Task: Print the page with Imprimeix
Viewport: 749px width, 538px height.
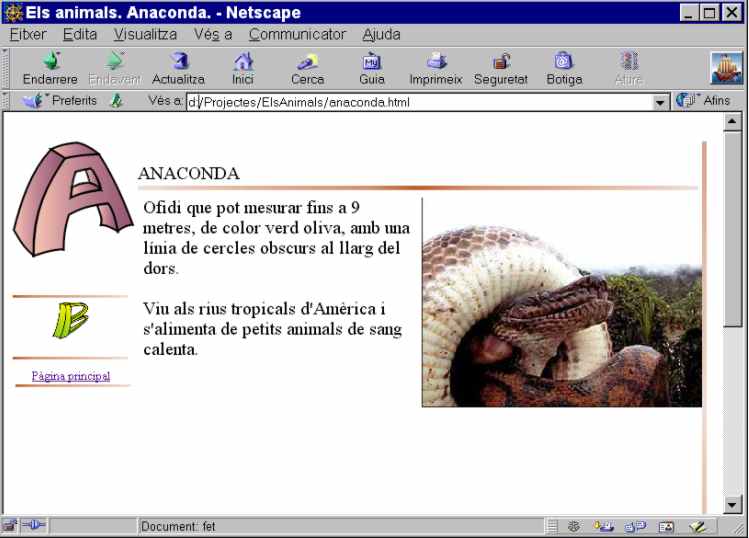Action: [x=435, y=68]
